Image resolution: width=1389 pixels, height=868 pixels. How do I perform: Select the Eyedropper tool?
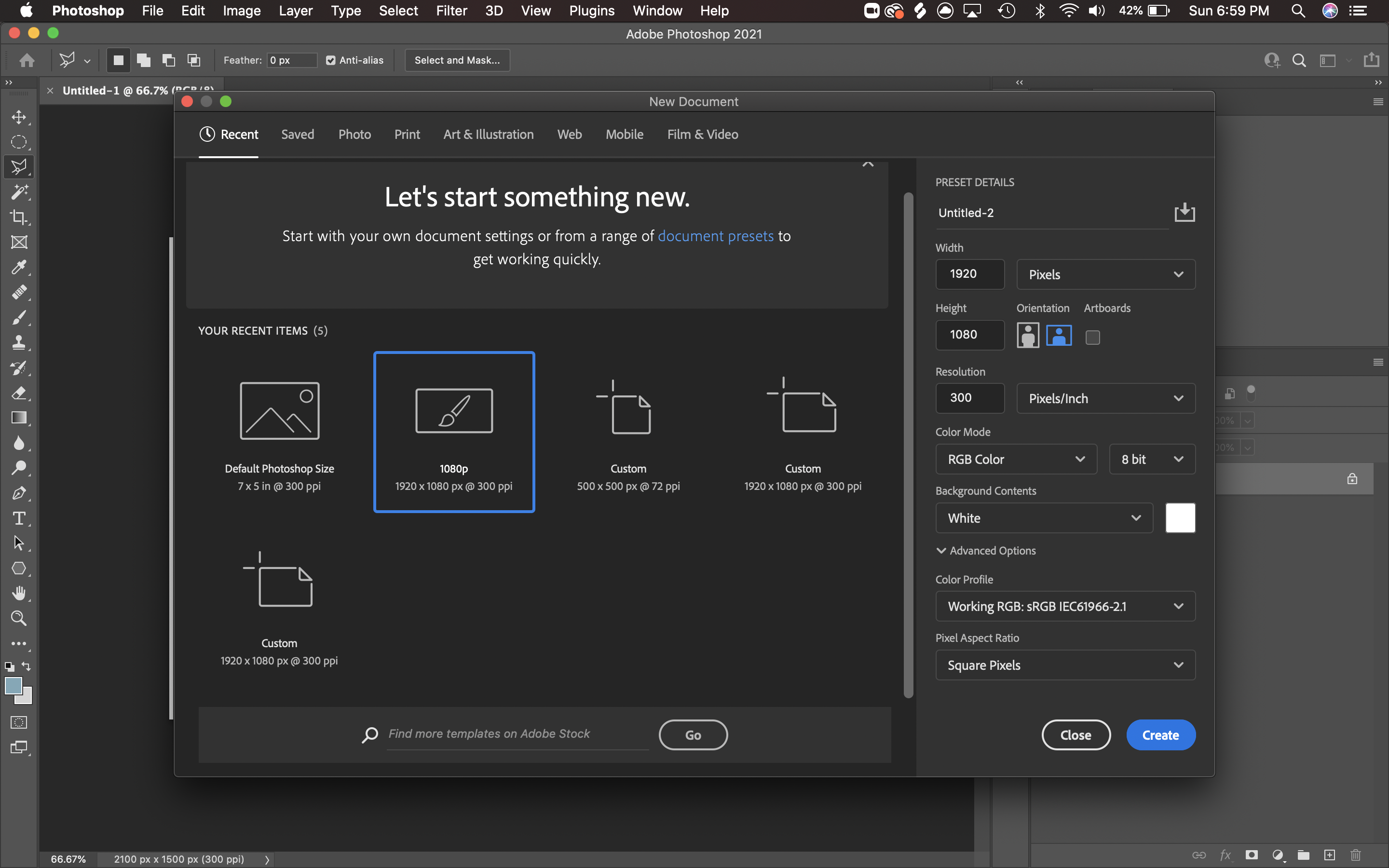[19, 268]
